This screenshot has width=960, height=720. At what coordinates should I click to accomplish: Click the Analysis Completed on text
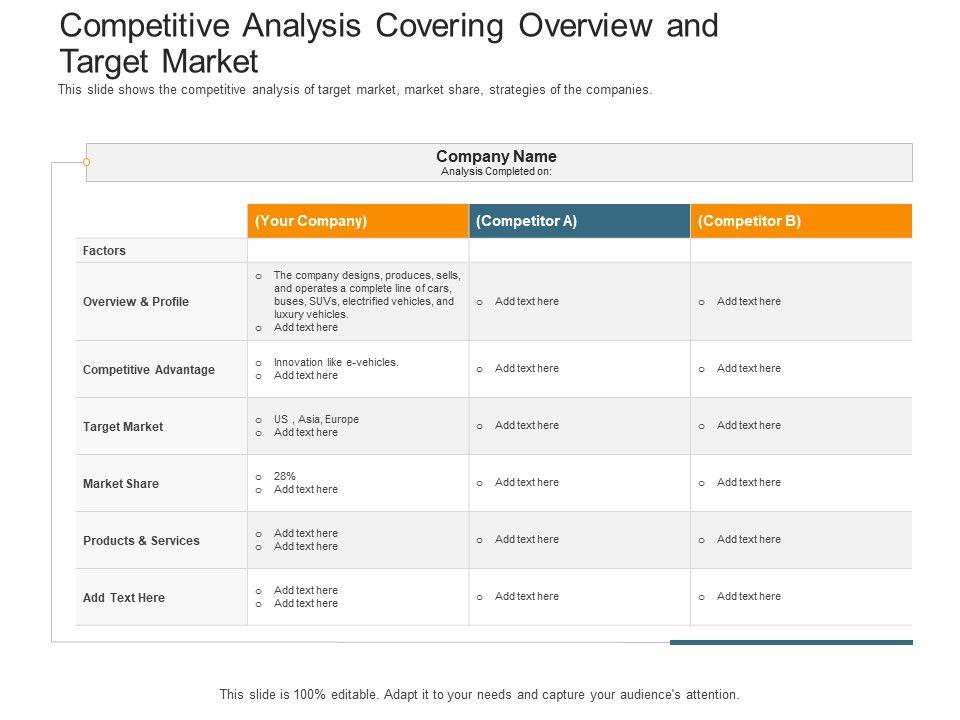point(496,172)
